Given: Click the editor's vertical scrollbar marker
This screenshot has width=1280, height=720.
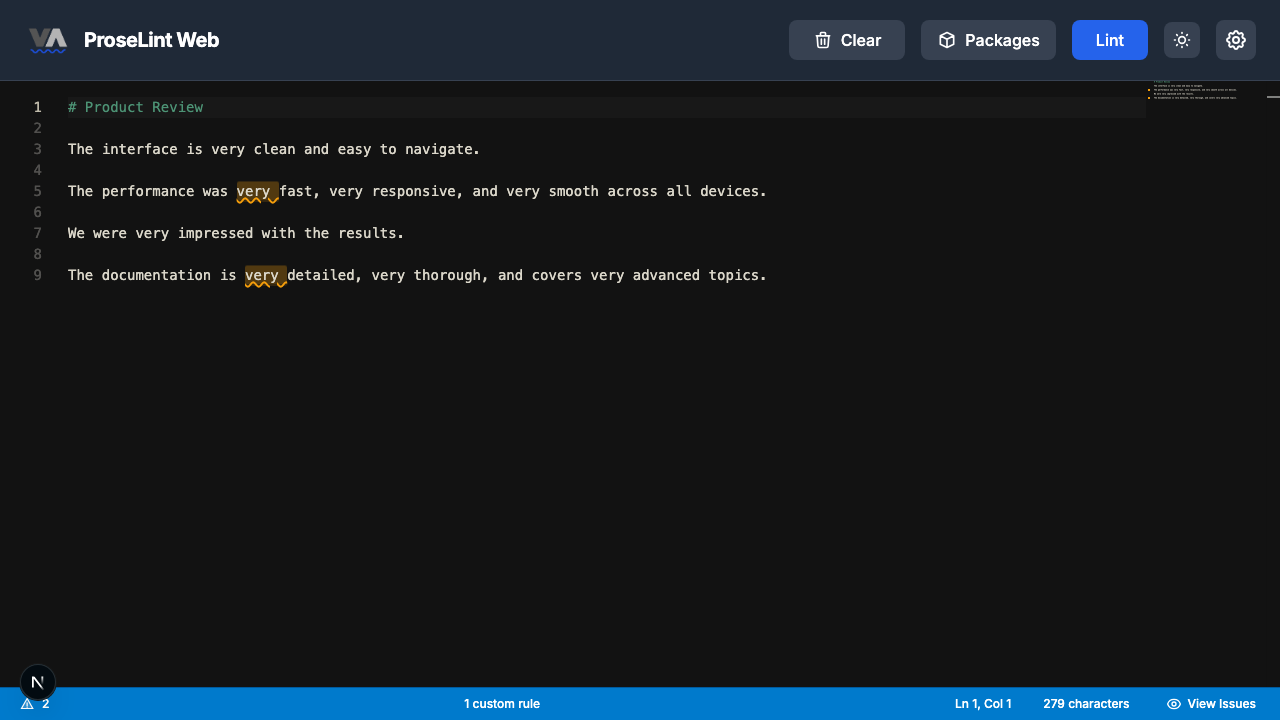Looking at the screenshot, I should click(x=1273, y=97).
